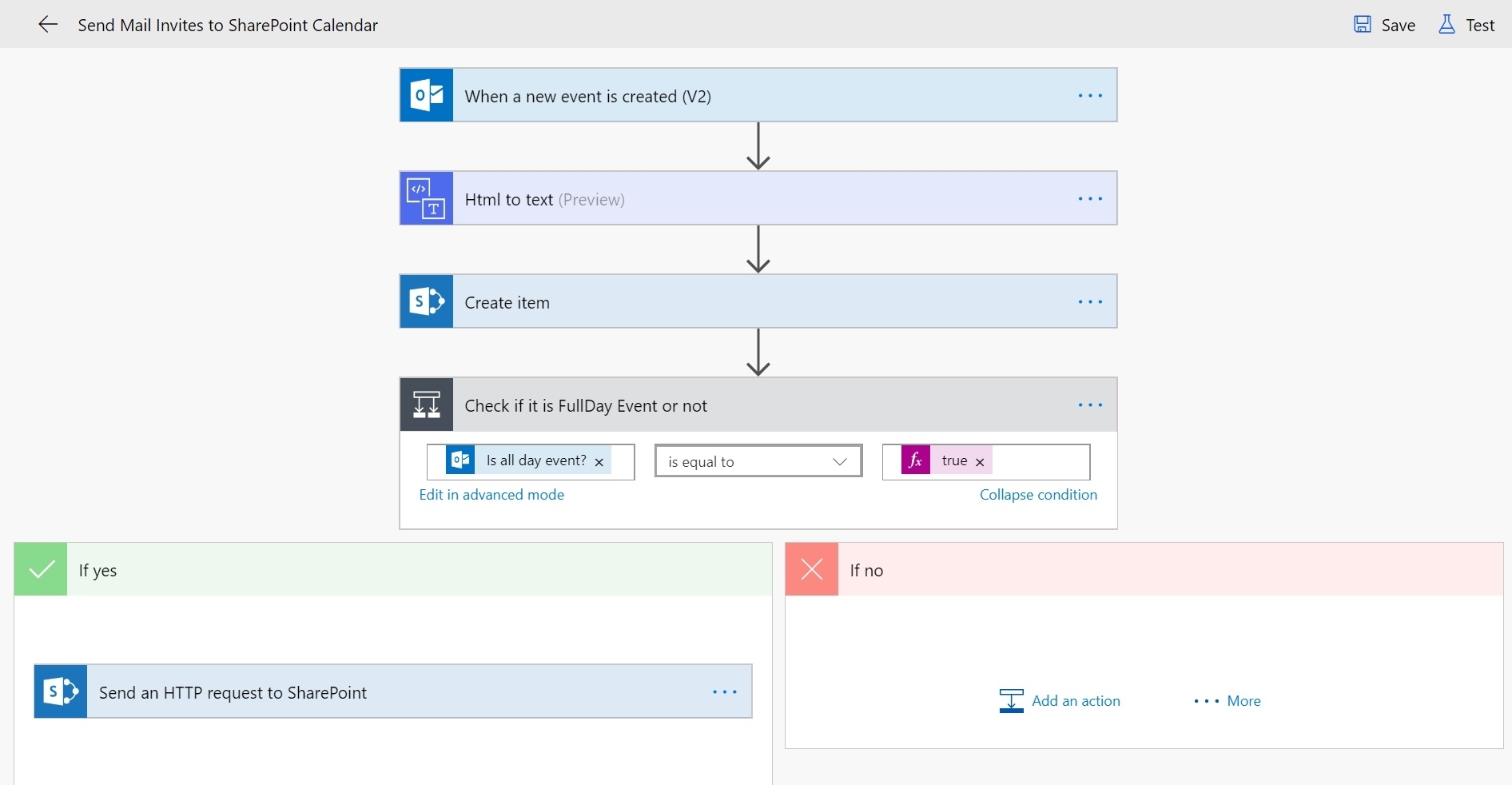The image size is (1512, 785).
Task: Click the Save button
Action: (x=1385, y=25)
